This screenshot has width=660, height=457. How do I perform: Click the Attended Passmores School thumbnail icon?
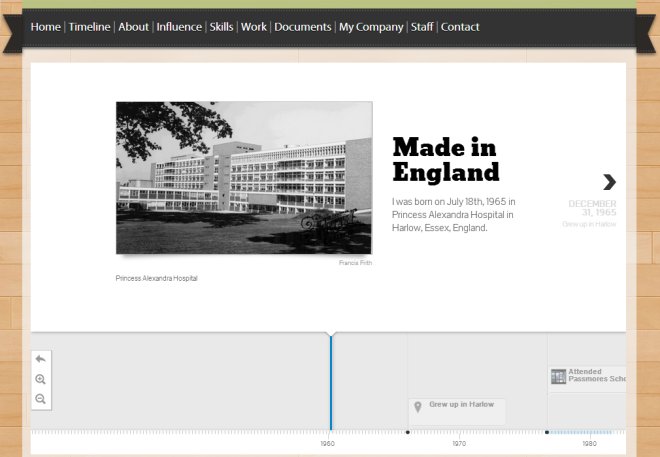(x=558, y=376)
